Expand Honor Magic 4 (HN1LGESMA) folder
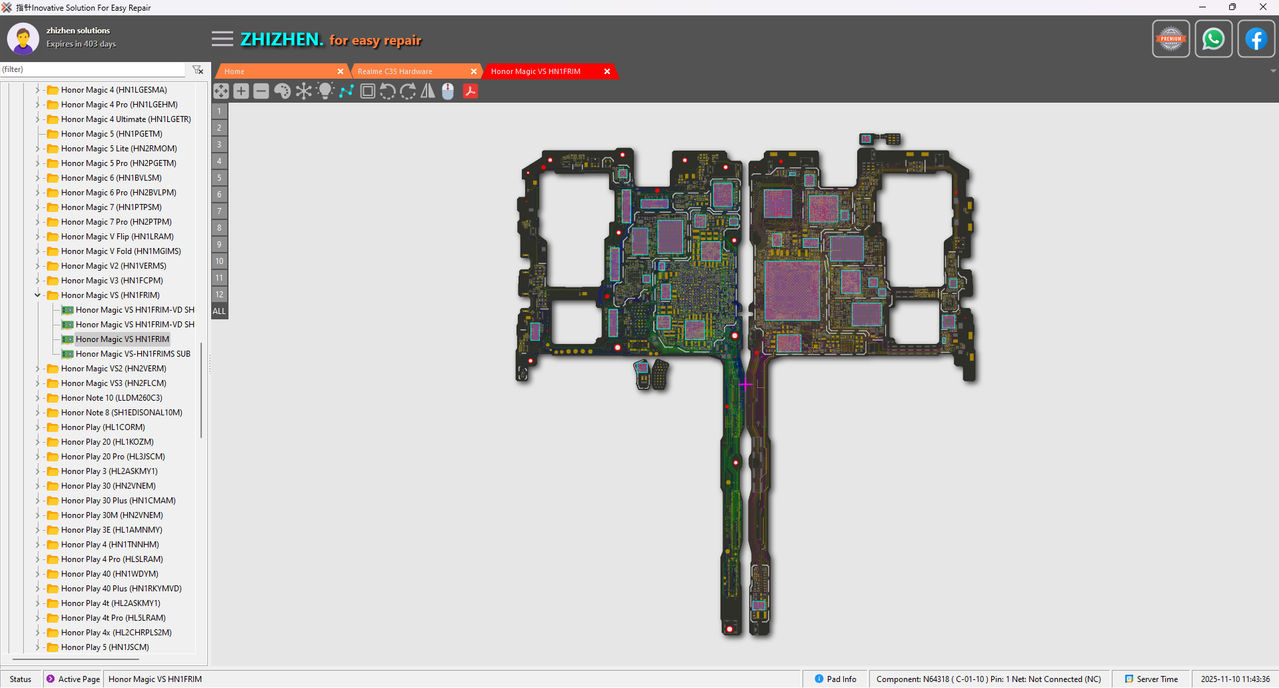1279x688 pixels. click(38, 90)
